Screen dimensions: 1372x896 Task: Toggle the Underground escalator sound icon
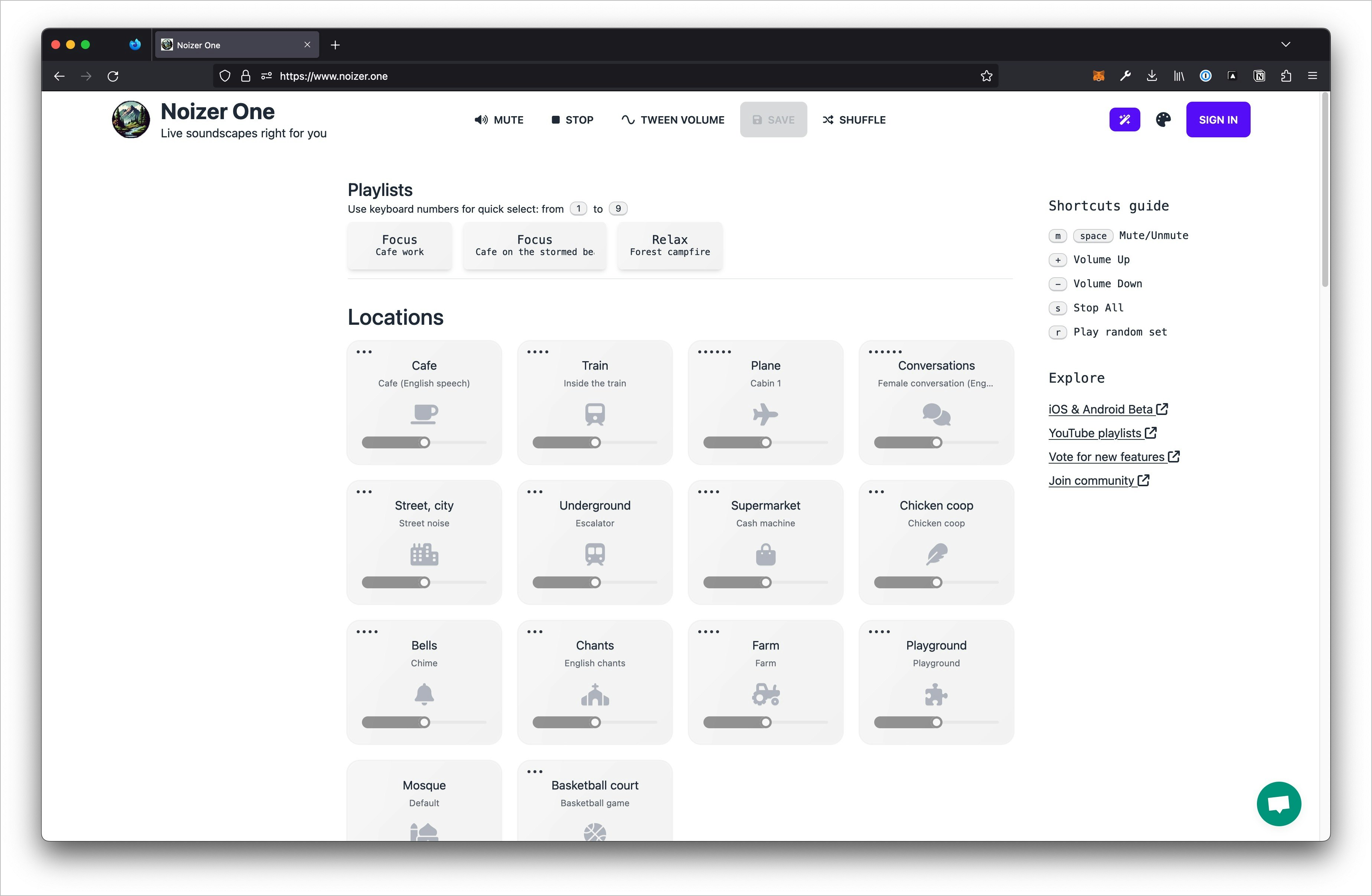coord(594,554)
